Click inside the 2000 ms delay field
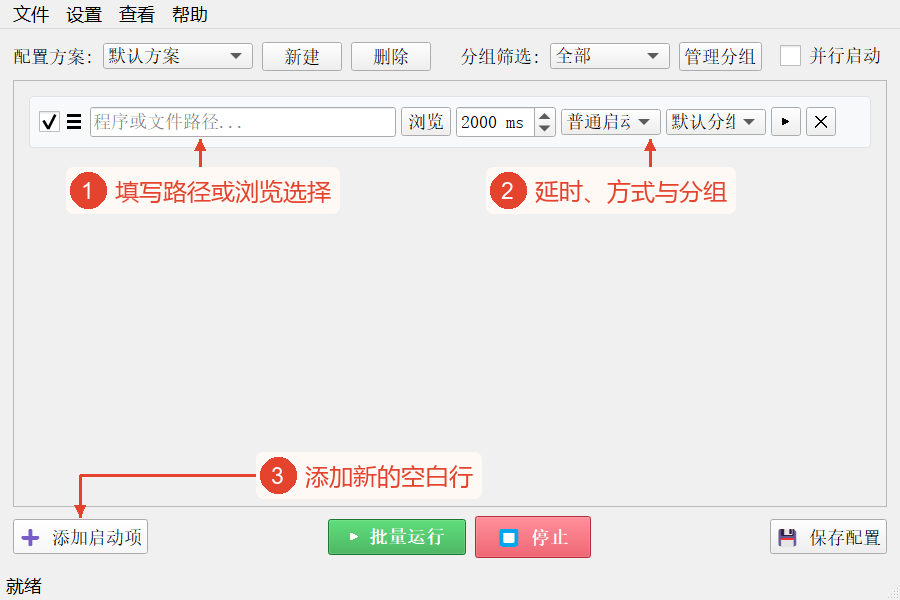900x600 pixels. 495,122
